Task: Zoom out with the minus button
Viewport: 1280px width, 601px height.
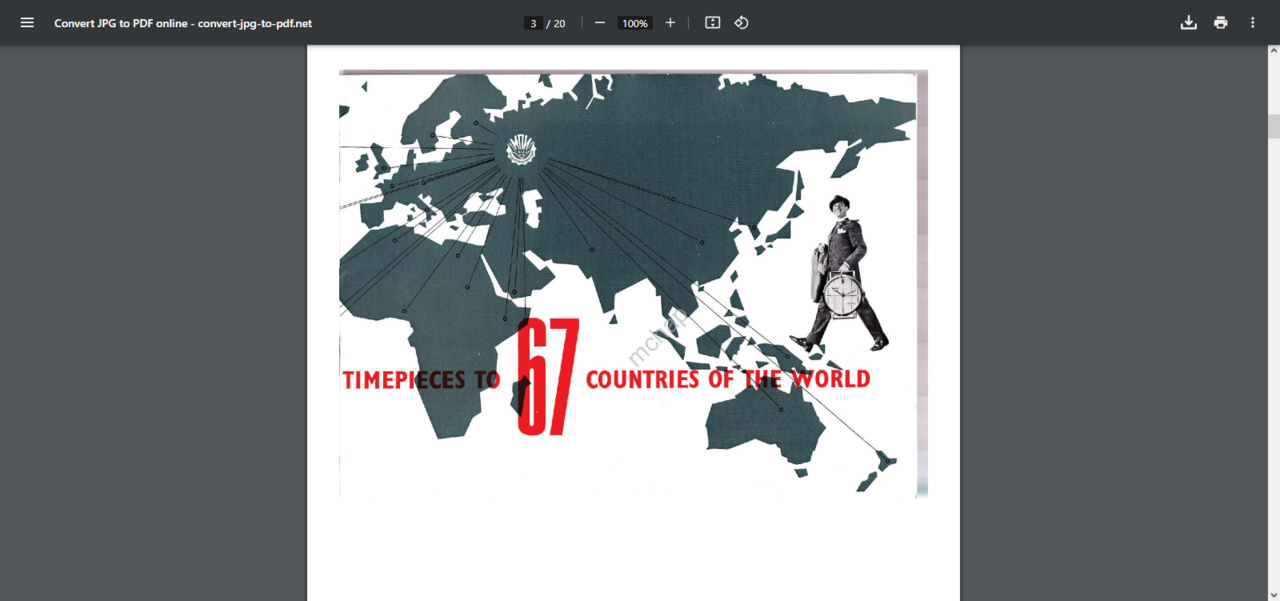Action: click(x=600, y=22)
